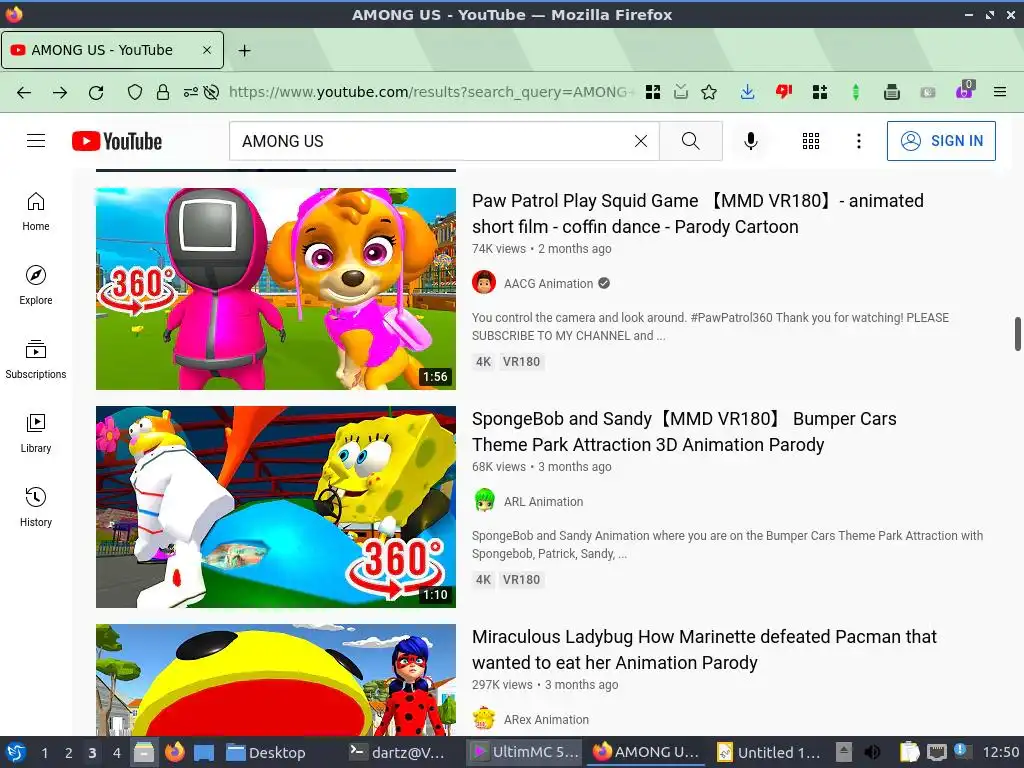Click into the YouTube search box
The image size is (1024, 768).
pos(431,141)
